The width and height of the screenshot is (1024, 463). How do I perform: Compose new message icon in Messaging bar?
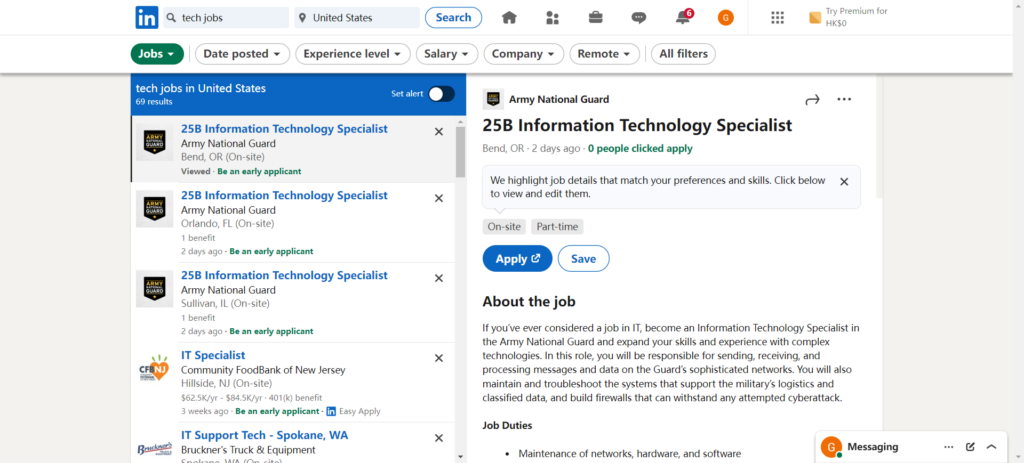click(x=970, y=447)
